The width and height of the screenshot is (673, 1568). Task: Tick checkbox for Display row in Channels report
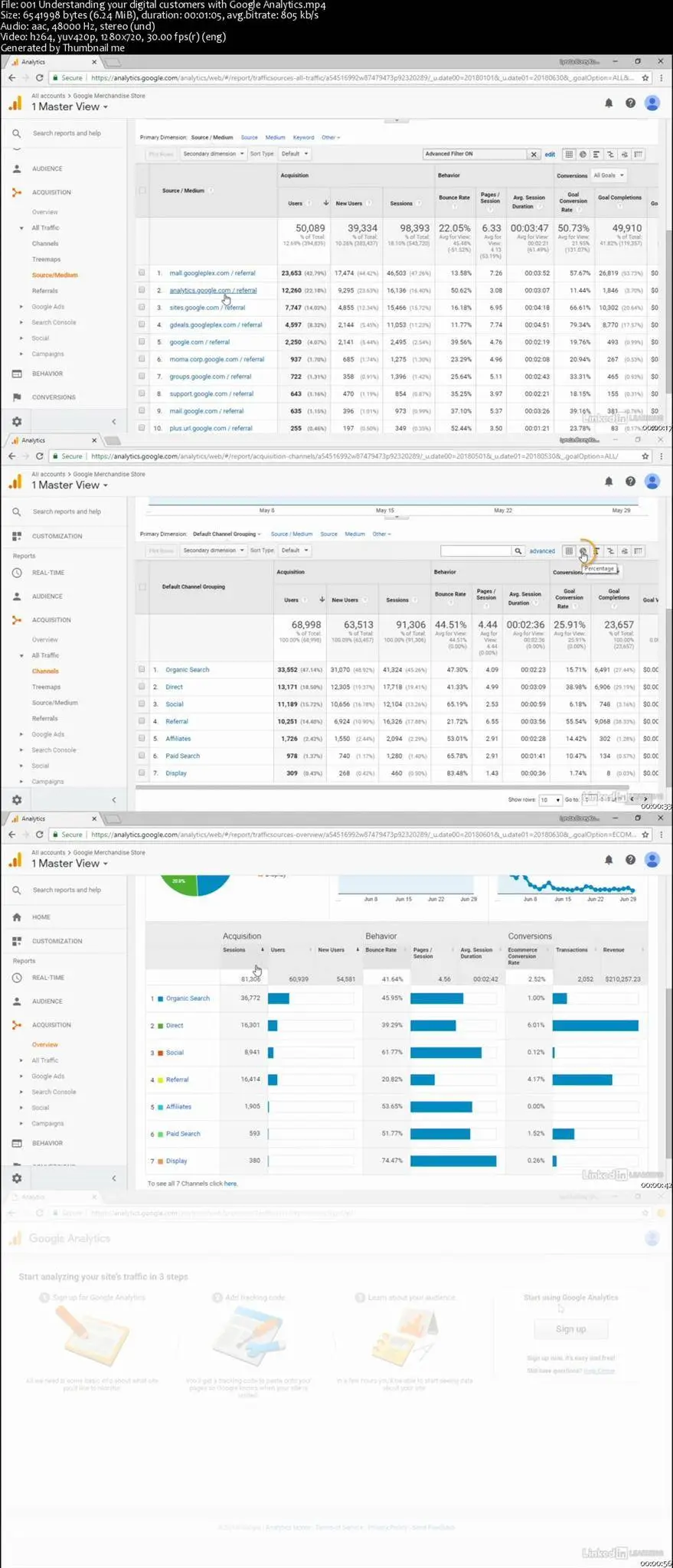click(x=142, y=773)
